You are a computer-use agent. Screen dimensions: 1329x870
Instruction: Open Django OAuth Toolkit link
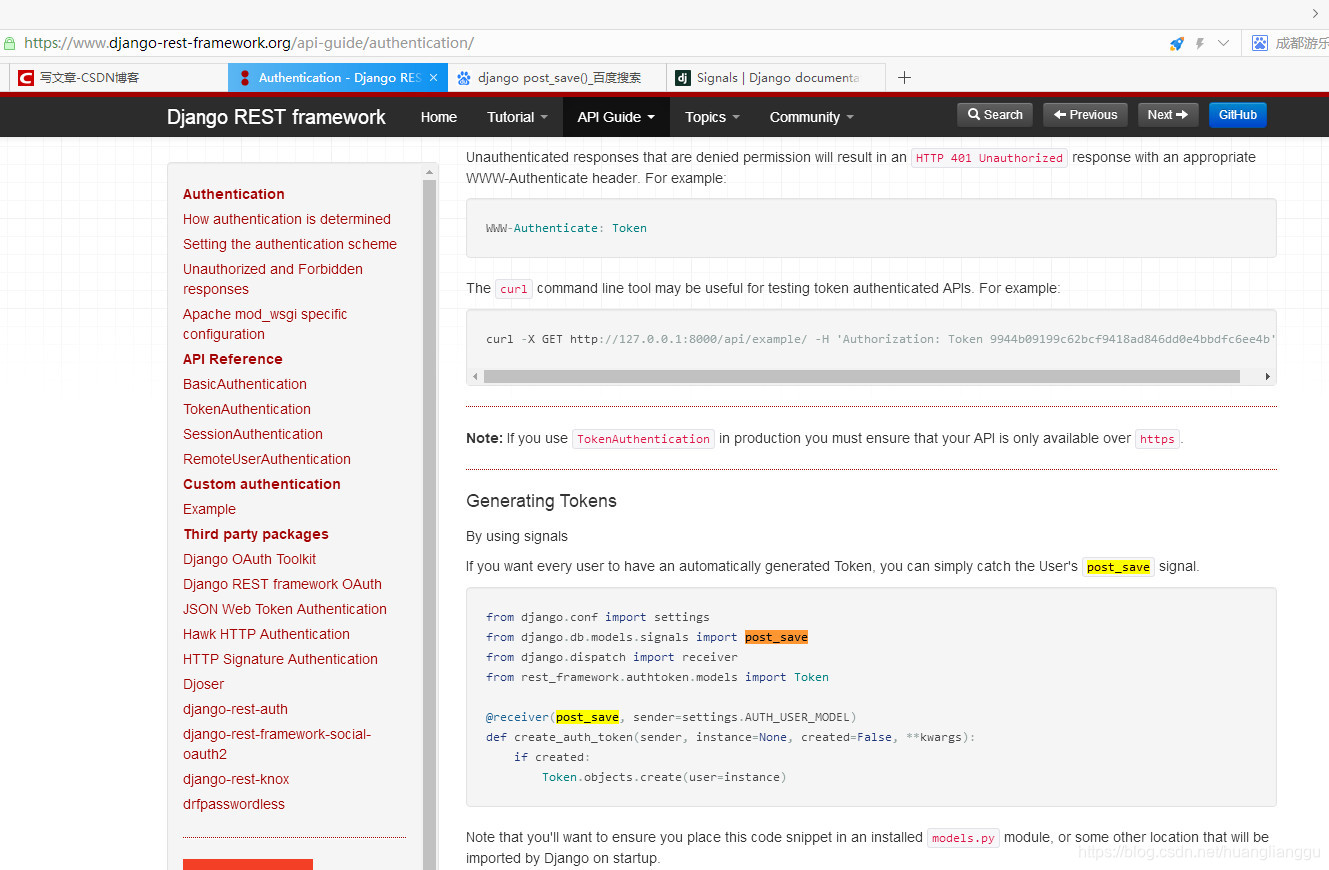[x=250, y=559]
